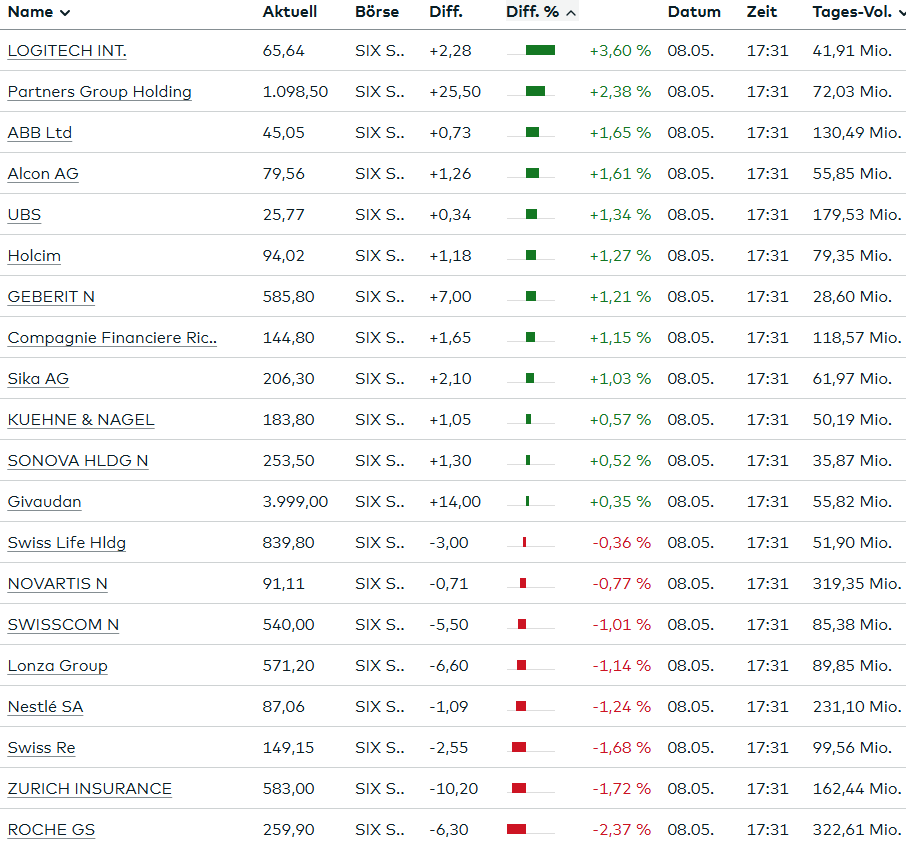Go to Swiss Re stock page
This screenshot has height=847, width=906.
click(x=42, y=748)
